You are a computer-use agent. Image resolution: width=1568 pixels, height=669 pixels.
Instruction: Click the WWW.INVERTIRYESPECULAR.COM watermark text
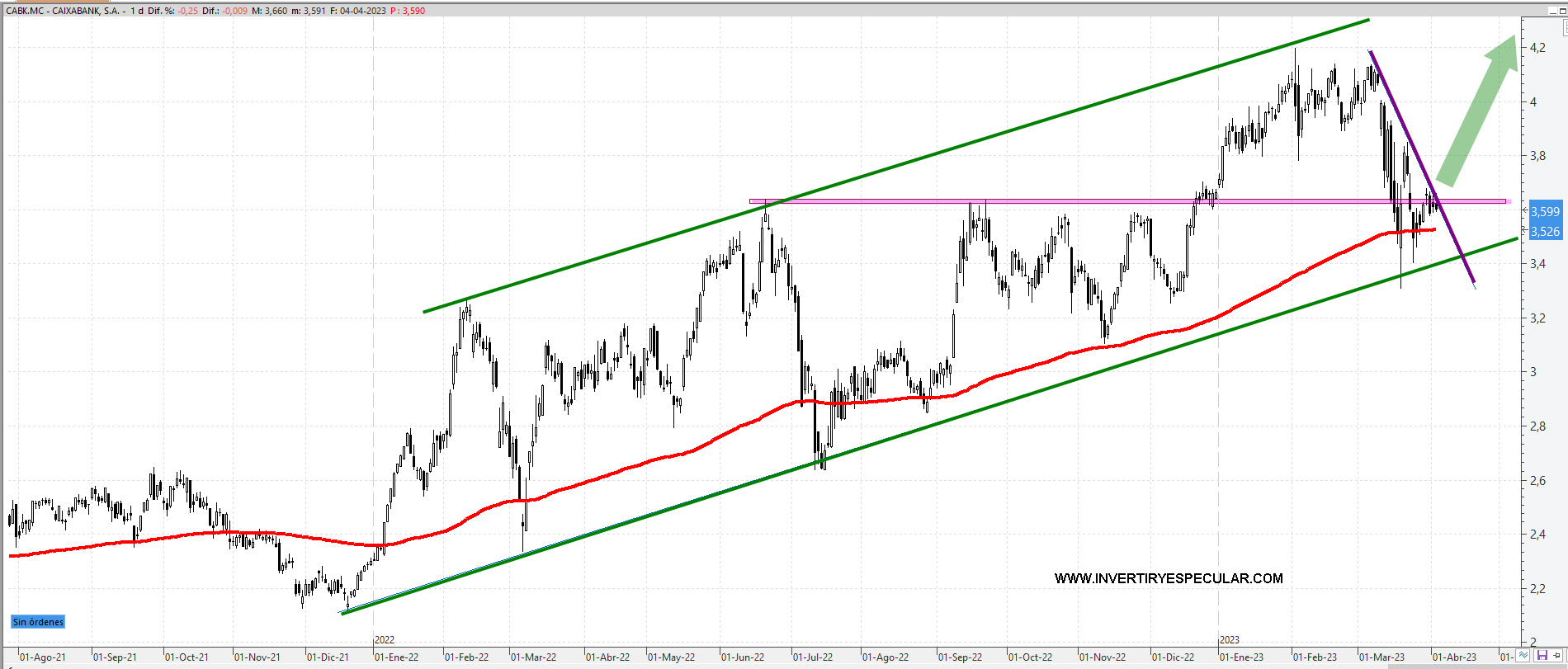point(1168,578)
